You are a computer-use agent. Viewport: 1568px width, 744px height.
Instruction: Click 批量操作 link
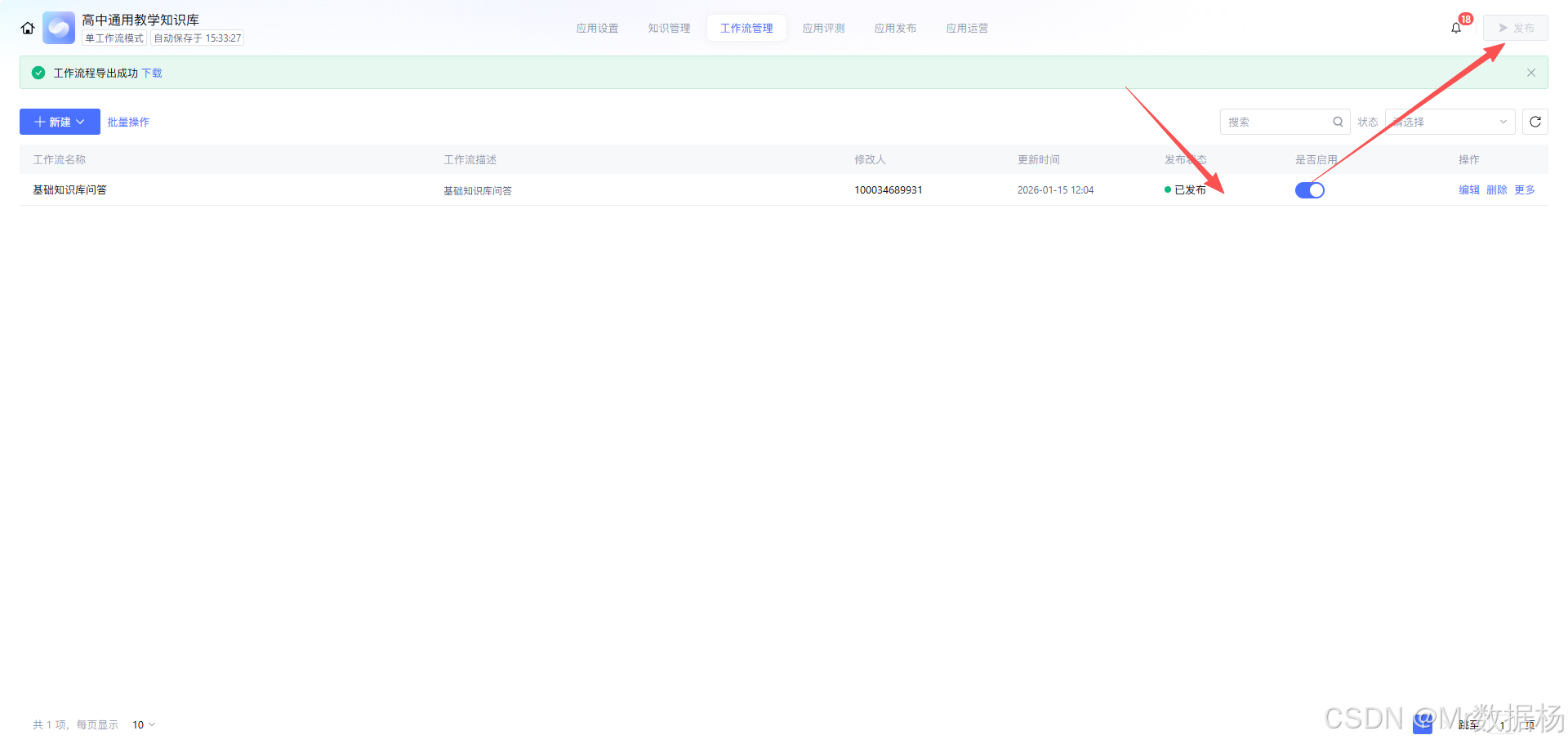click(128, 122)
